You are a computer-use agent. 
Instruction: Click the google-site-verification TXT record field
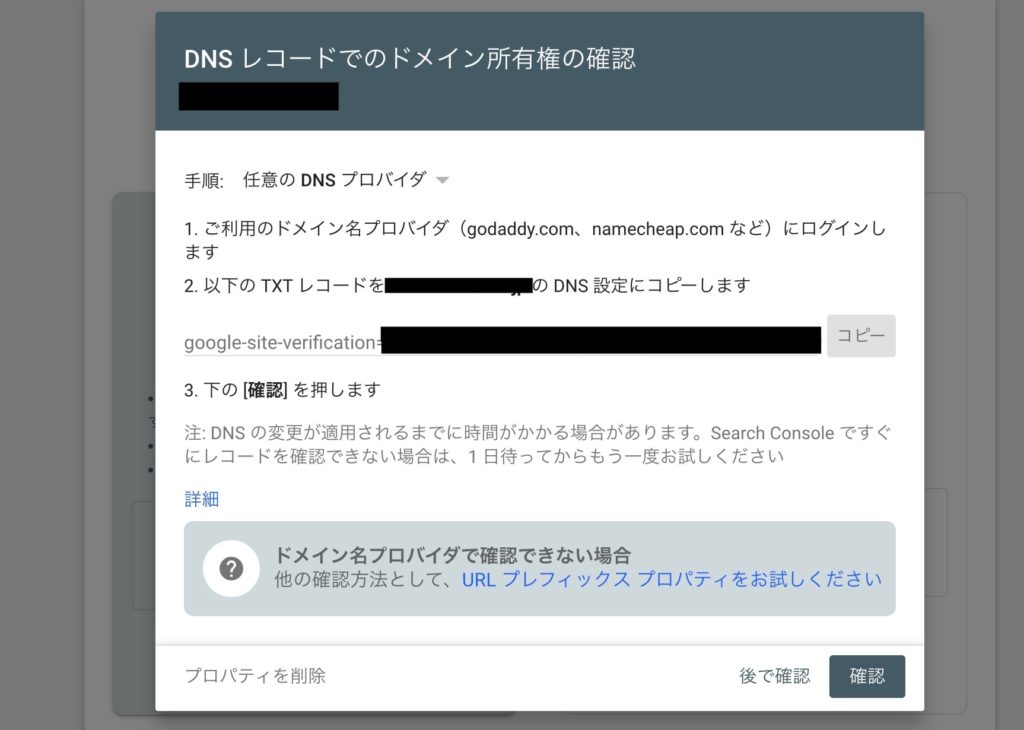pos(282,342)
